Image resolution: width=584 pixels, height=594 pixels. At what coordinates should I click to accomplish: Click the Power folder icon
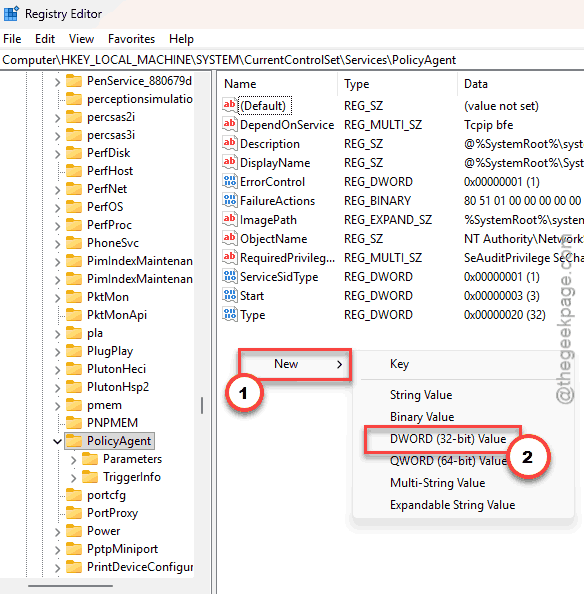(74, 531)
